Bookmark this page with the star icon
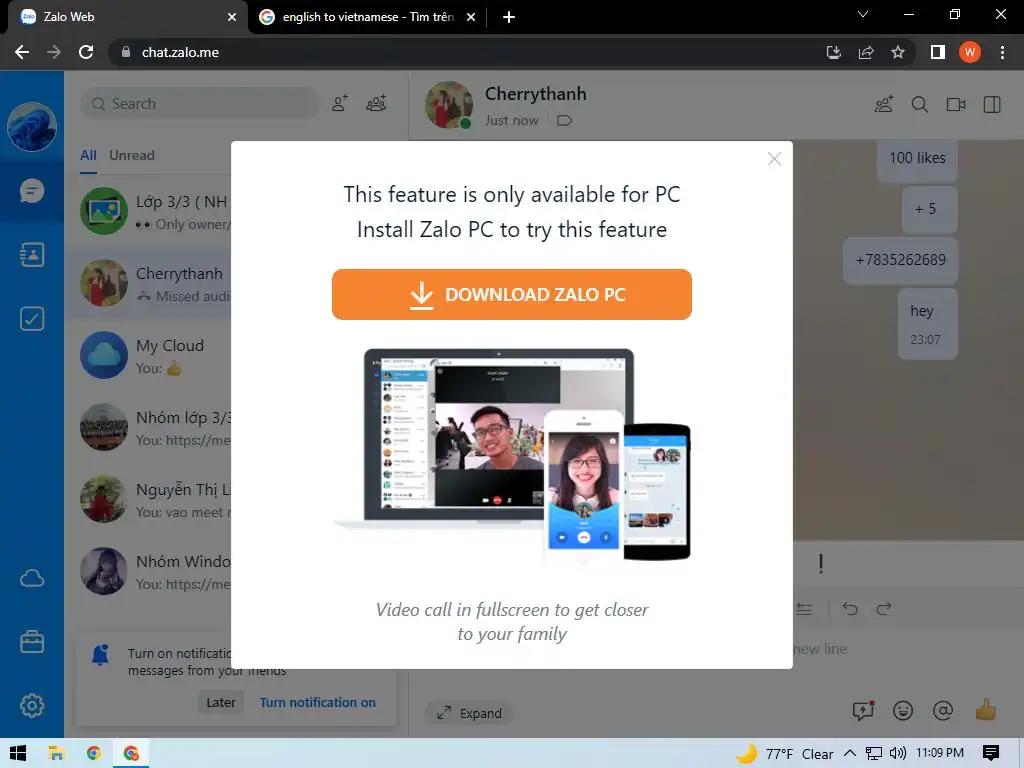Screen dimensions: 1024x768 click(898, 52)
